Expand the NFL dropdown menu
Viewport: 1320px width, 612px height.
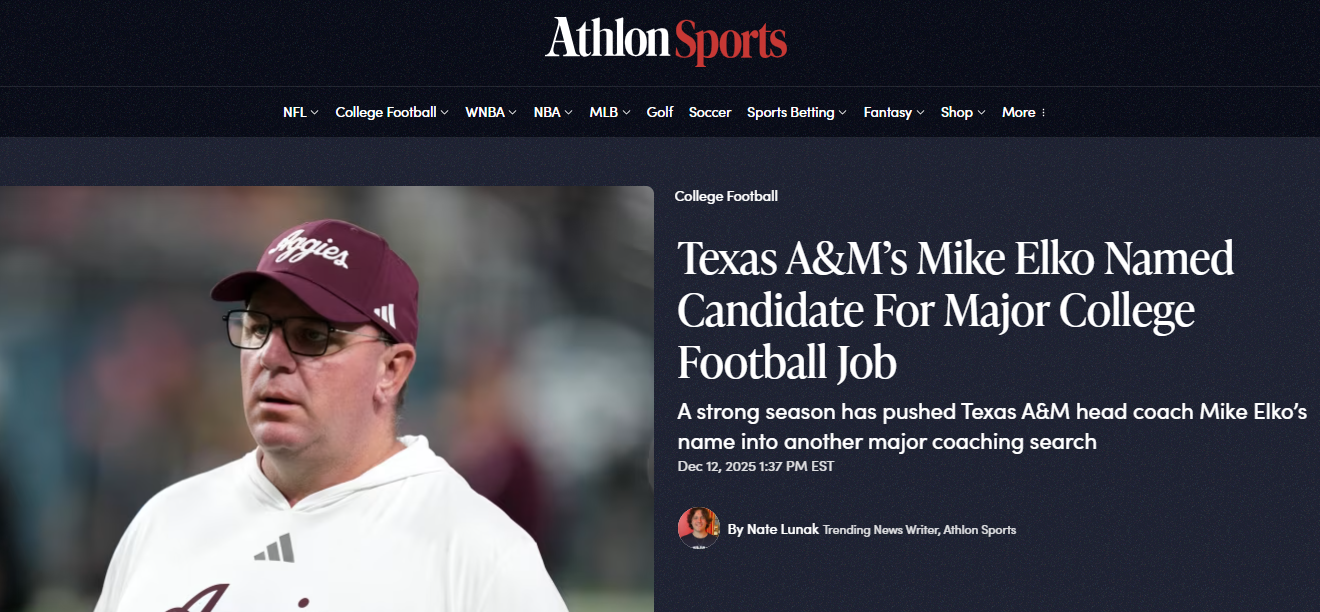click(x=300, y=113)
